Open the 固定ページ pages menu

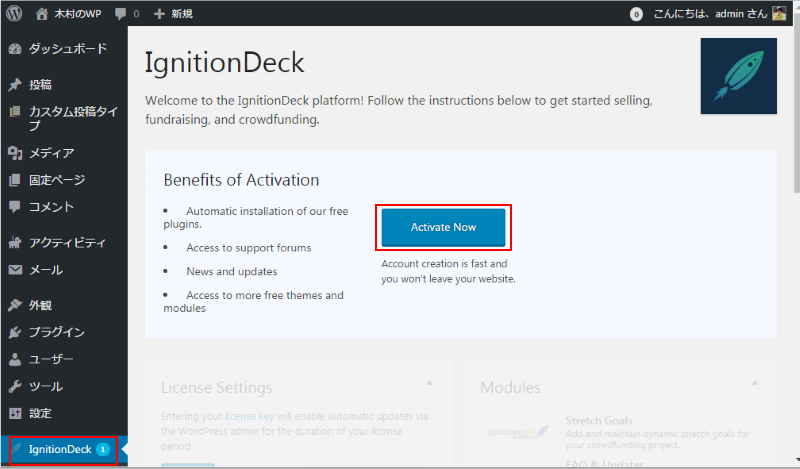click(x=56, y=180)
